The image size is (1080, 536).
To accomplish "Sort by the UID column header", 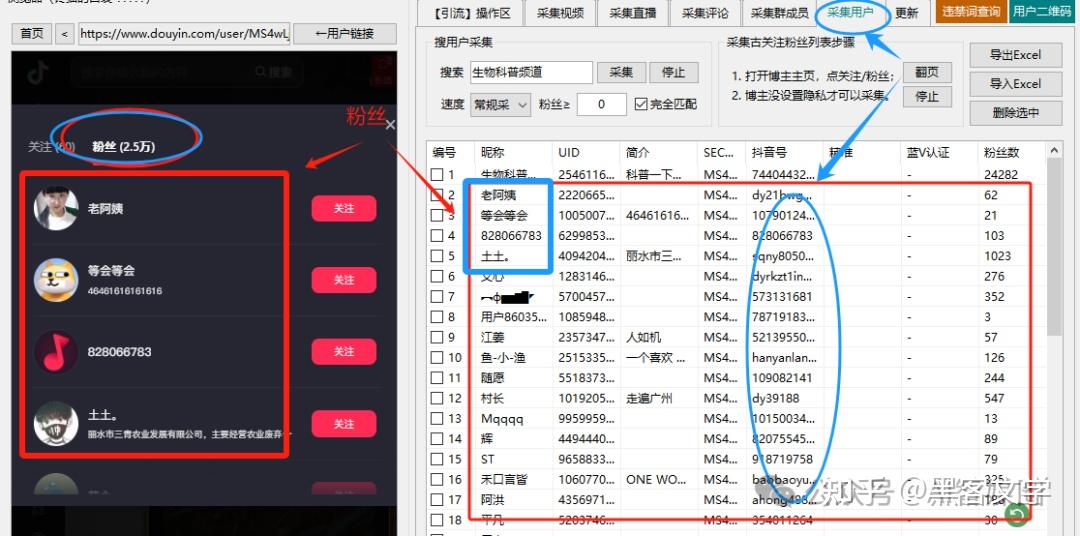I will pyautogui.click(x=585, y=153).
